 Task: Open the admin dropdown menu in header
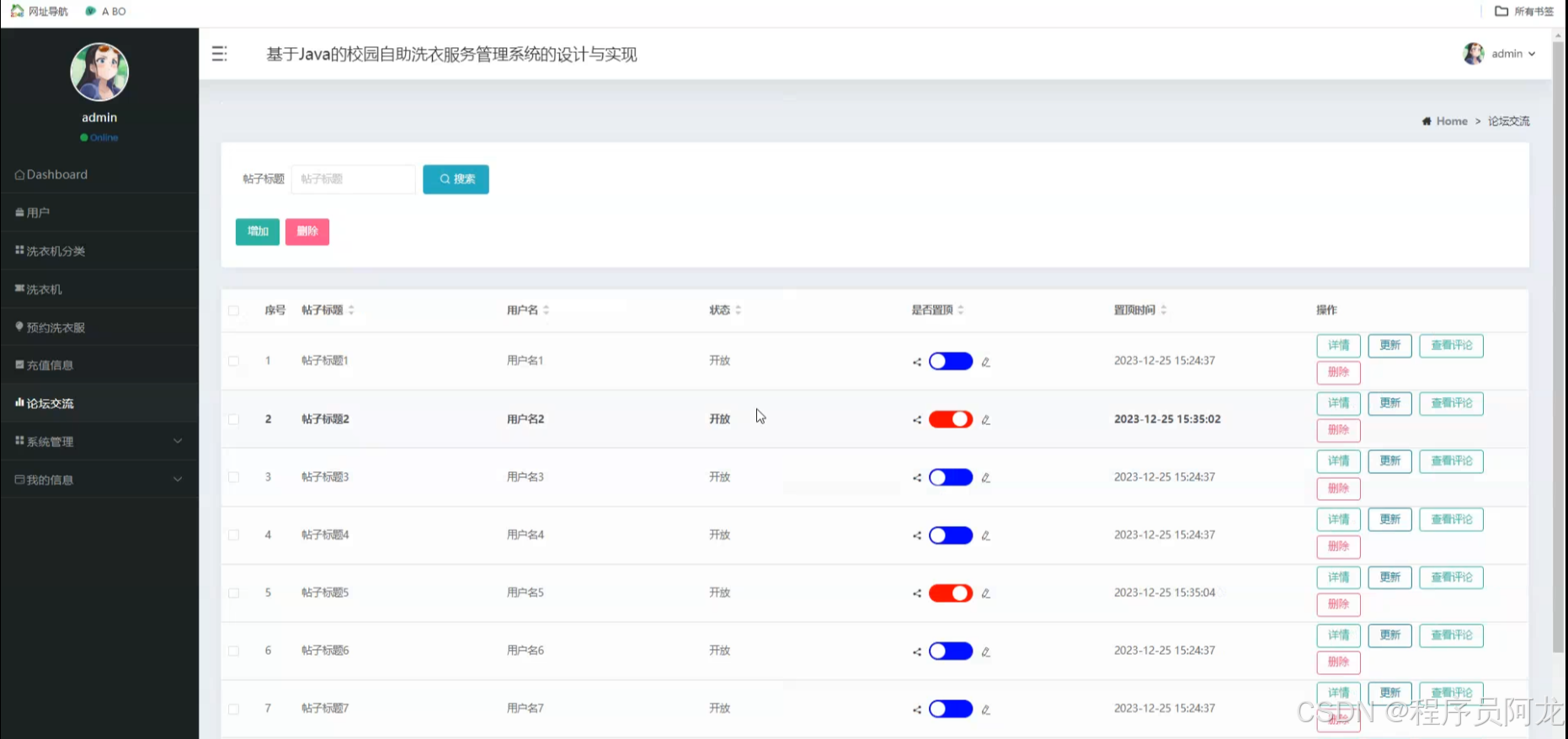point(1513,54)
